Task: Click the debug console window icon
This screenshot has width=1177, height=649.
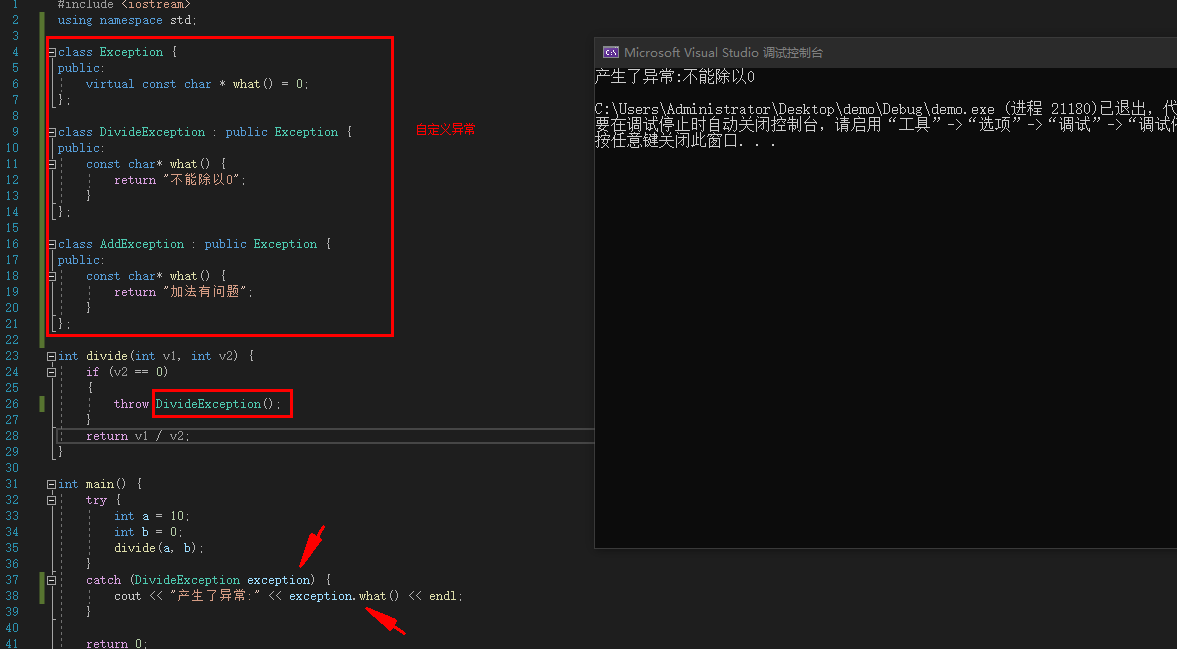Action: coord(610,53)
